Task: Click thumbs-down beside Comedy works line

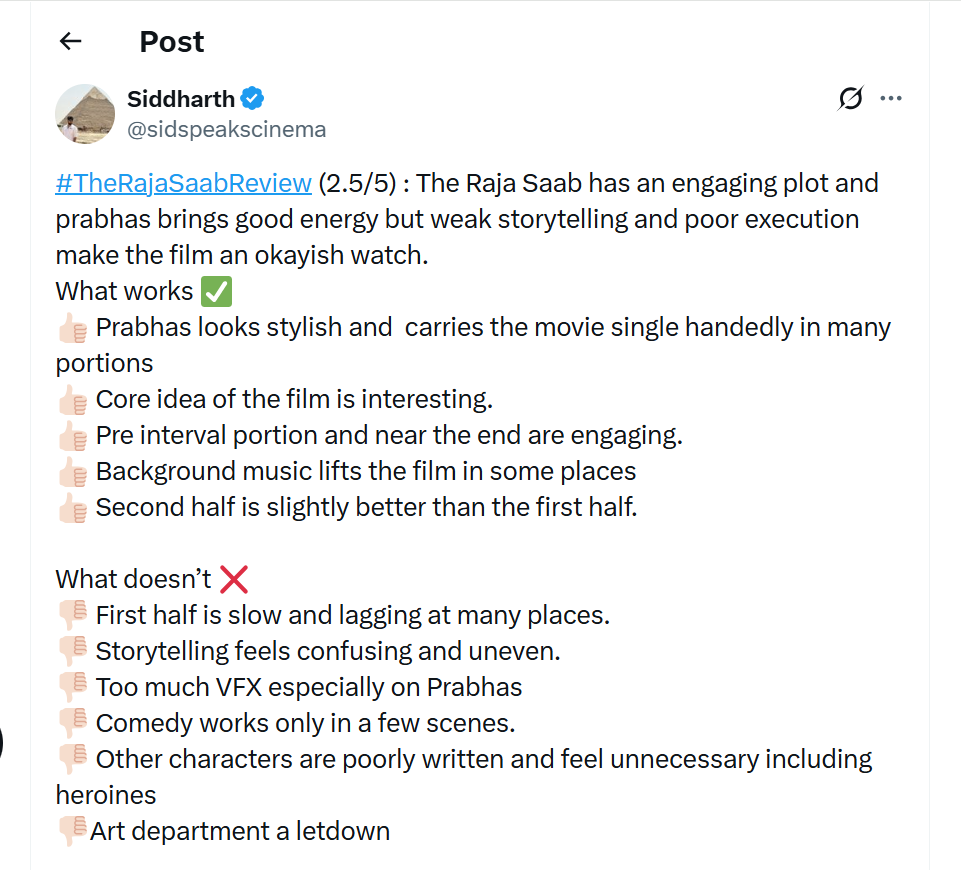Action: pos(72,724)
